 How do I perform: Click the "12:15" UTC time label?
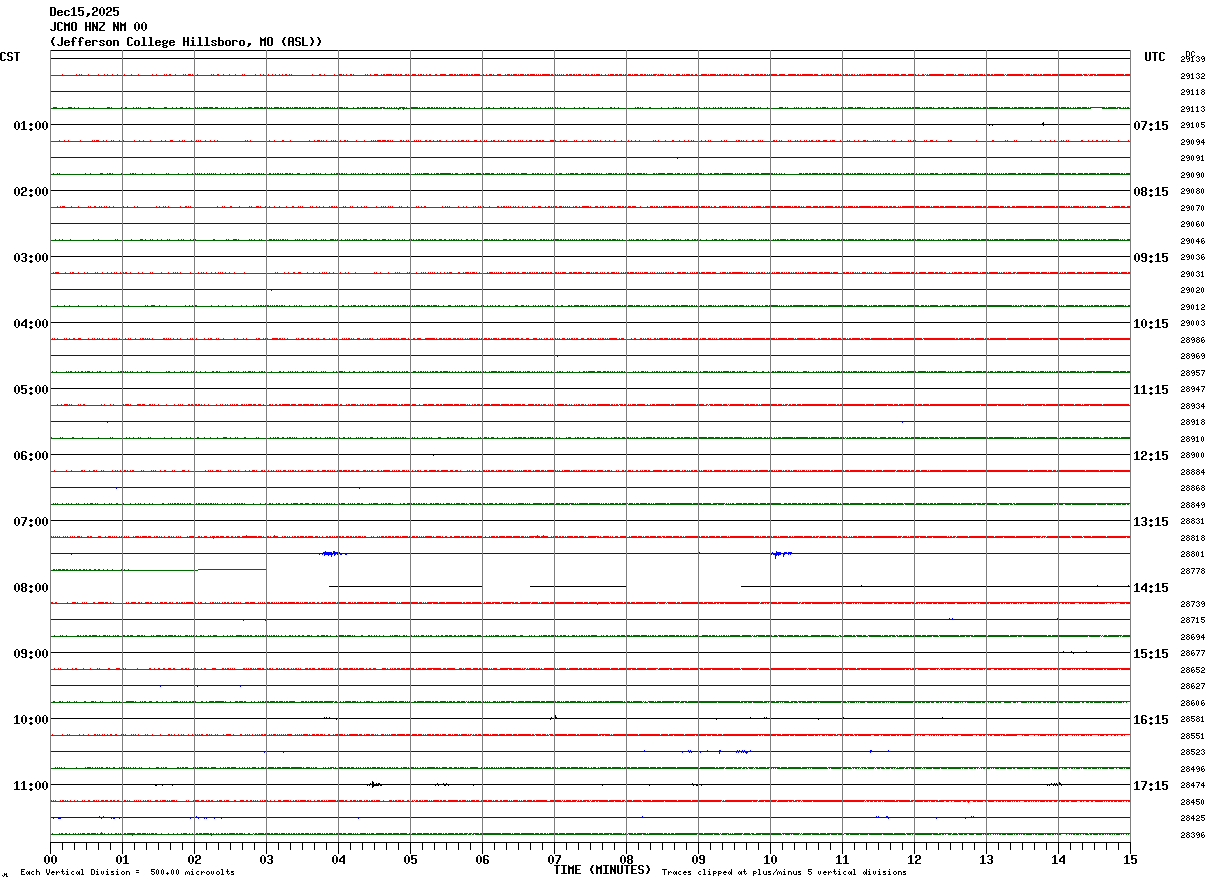coord(1151,455)
